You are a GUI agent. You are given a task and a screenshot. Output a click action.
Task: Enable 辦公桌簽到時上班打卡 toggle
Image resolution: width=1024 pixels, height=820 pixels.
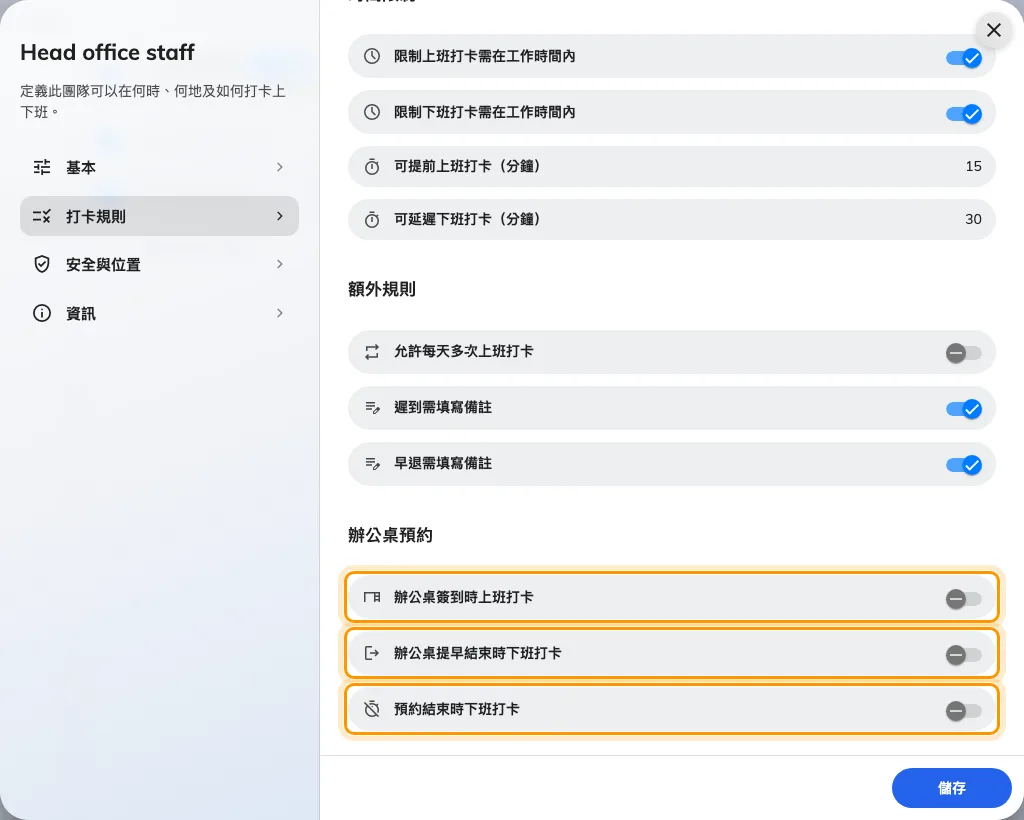pyautogui.click(x=964, y=599)
